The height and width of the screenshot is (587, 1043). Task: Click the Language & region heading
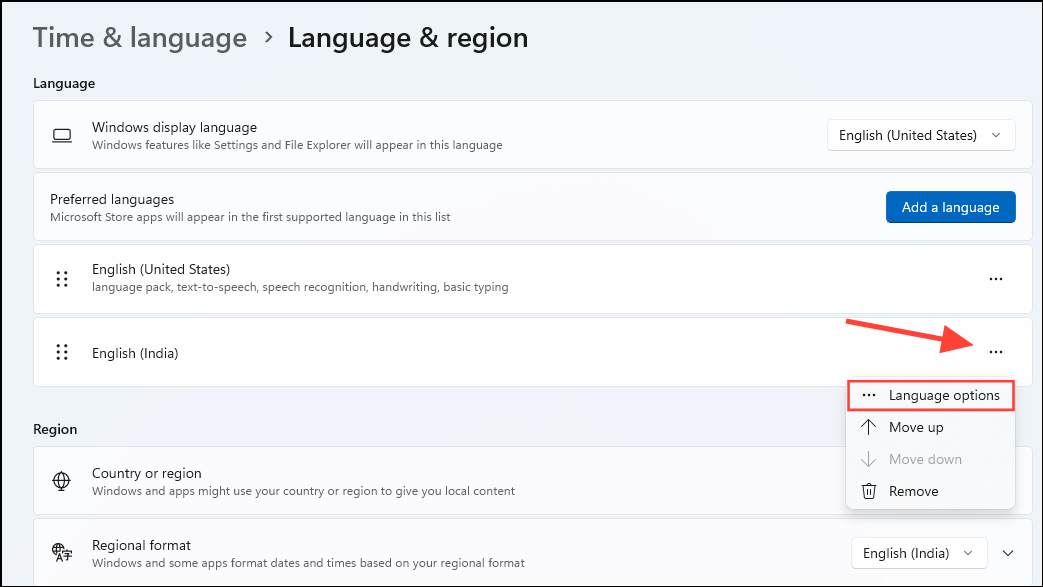click(407, 37)
